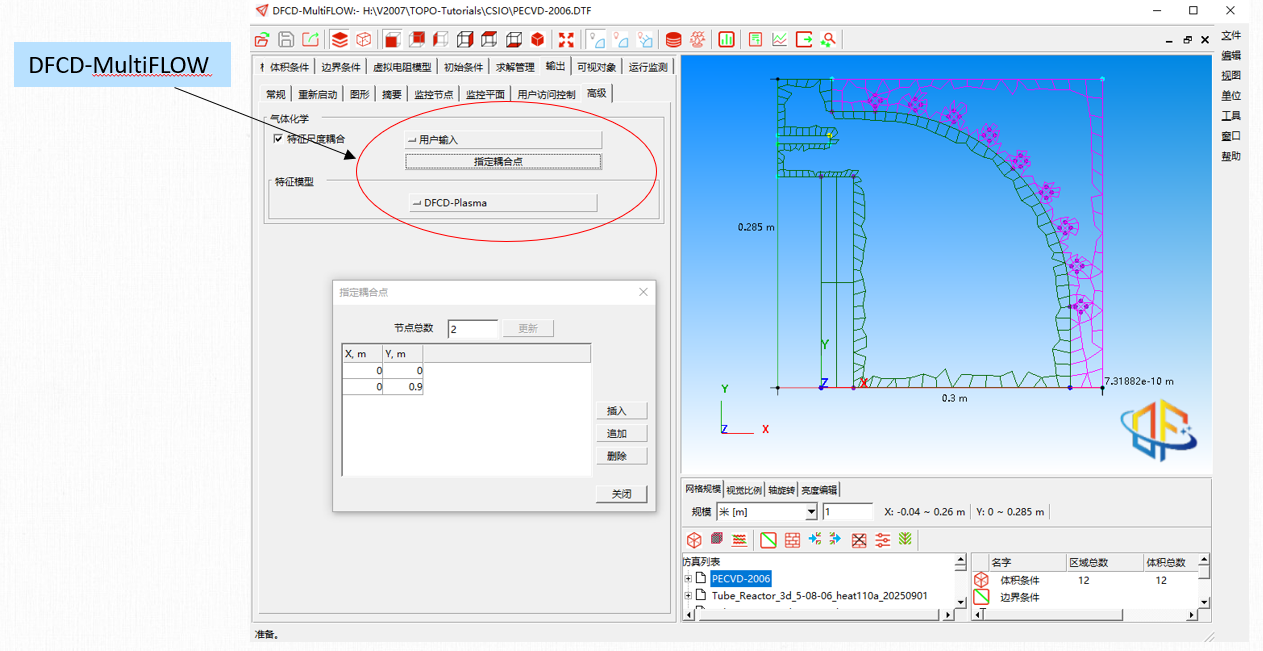
Task: Switch to the 监控节点 tab
Action: (x=433, y=94)
